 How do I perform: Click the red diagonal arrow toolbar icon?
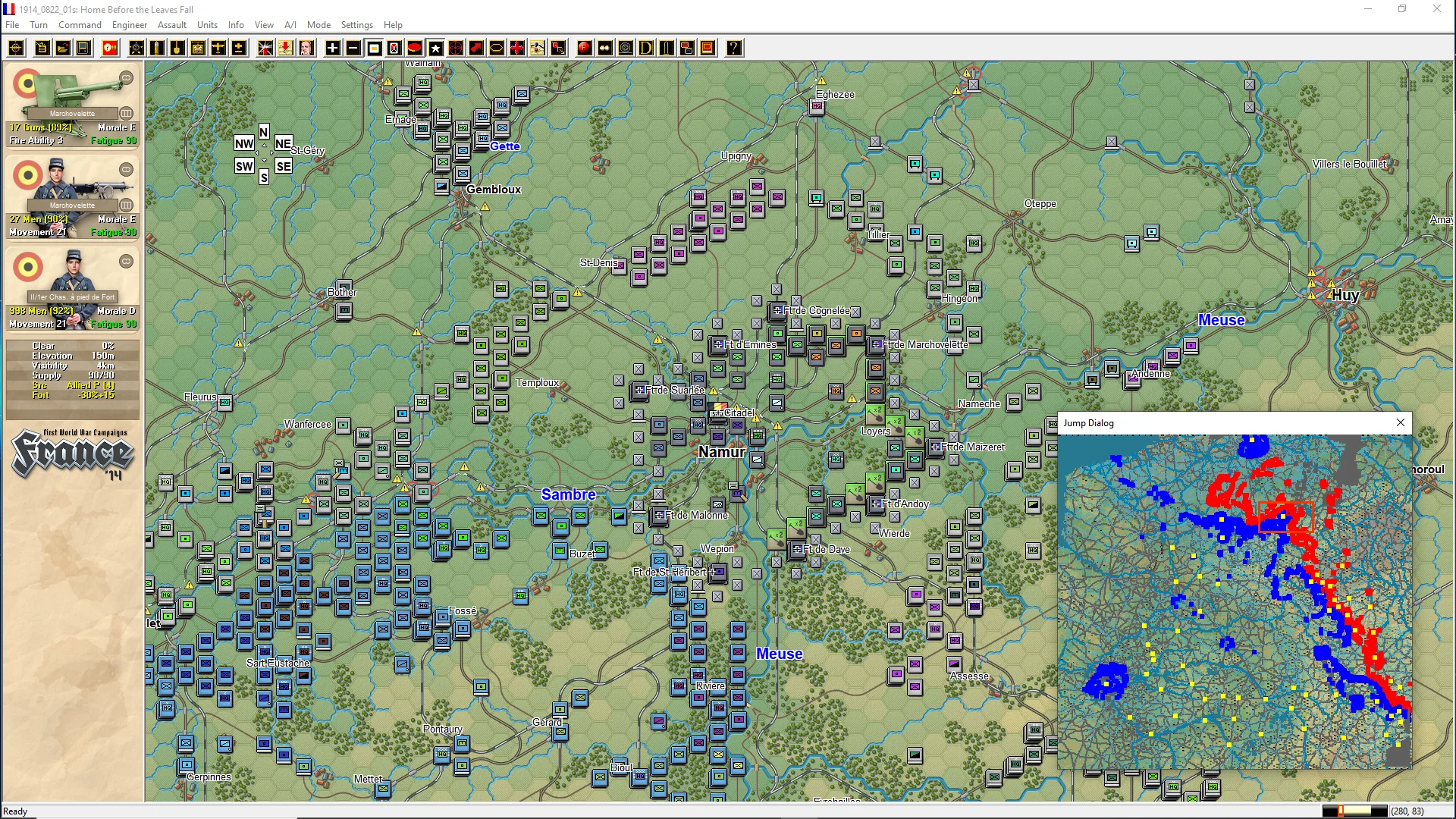click(476, 49)
